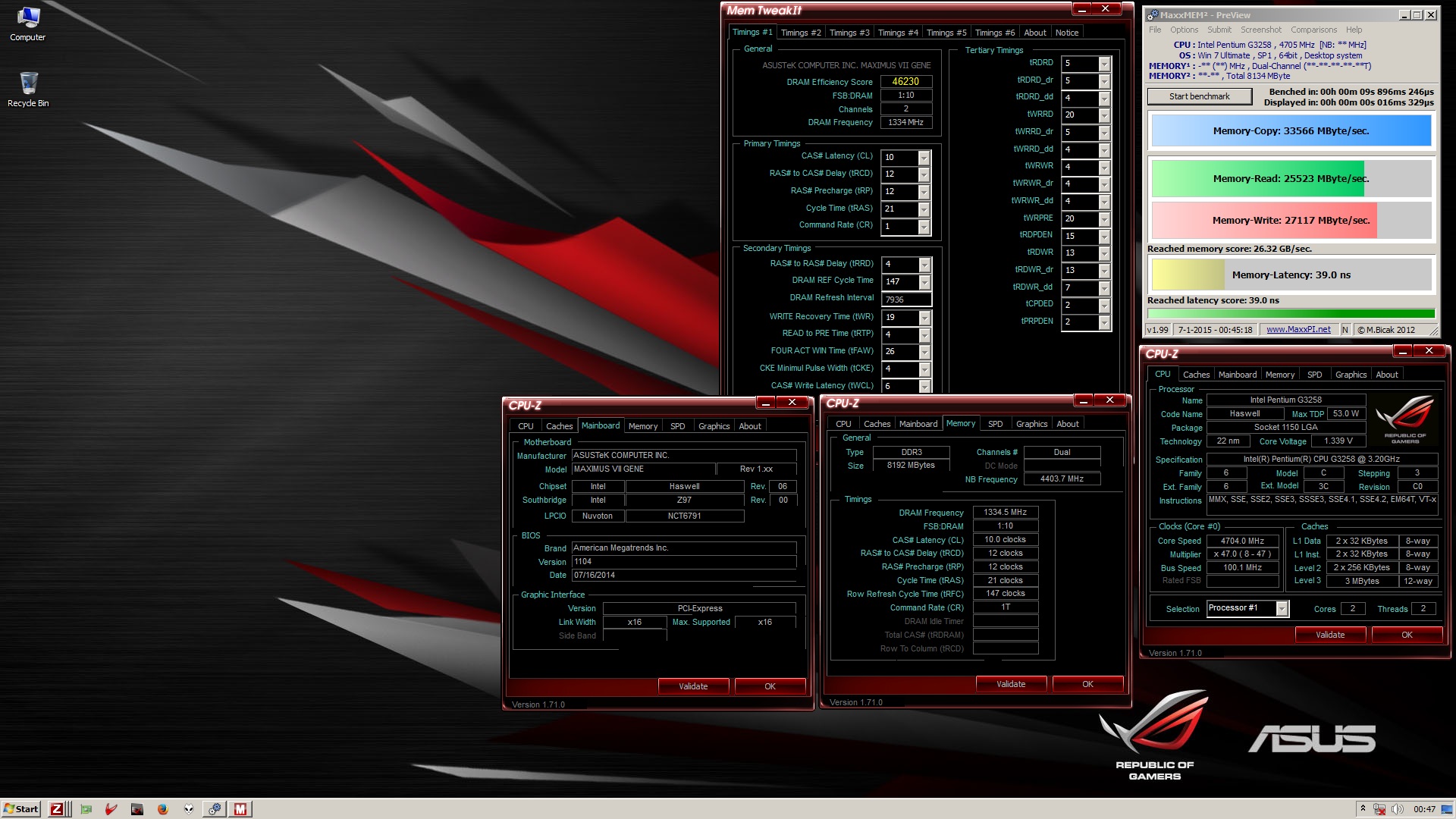Expand the DRAM REF Cycle Time dropdown
This screenshot has width=1456, height=819.
(924, 282)
